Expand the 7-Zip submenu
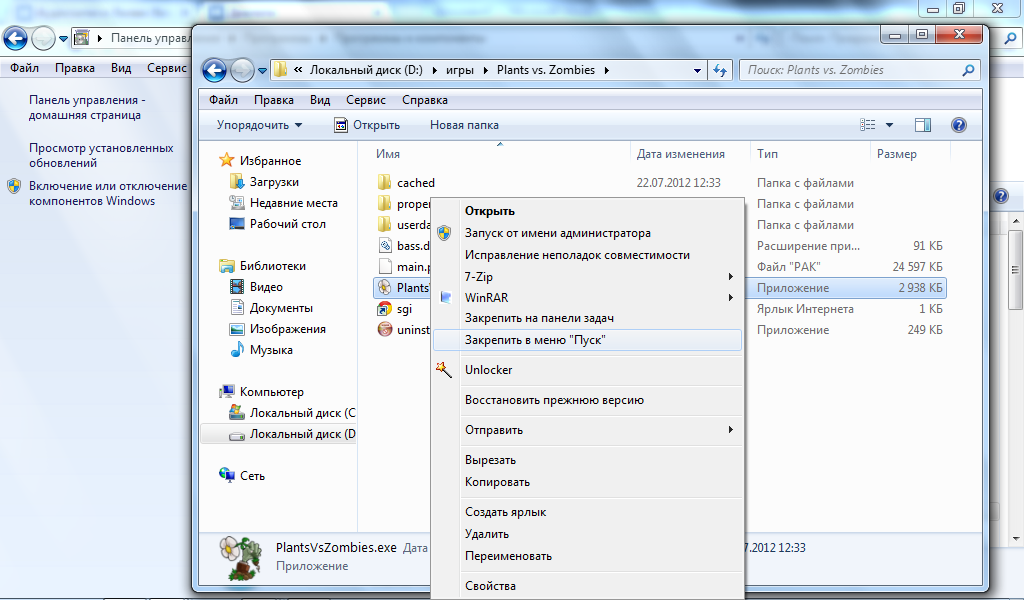1024x600 pixels. pos(730,277)
